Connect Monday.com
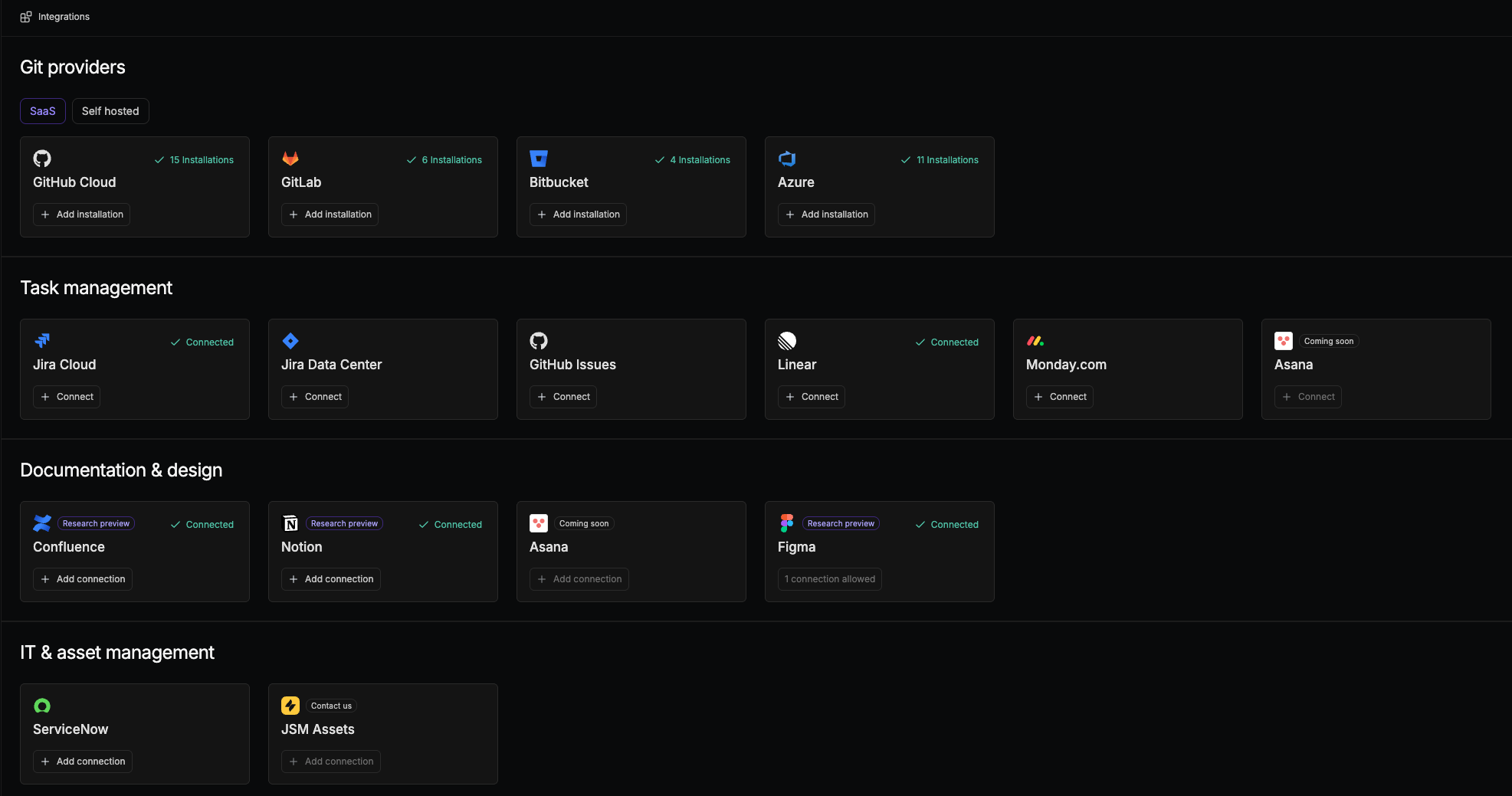1512x796 pixels. pos(1060,397)
